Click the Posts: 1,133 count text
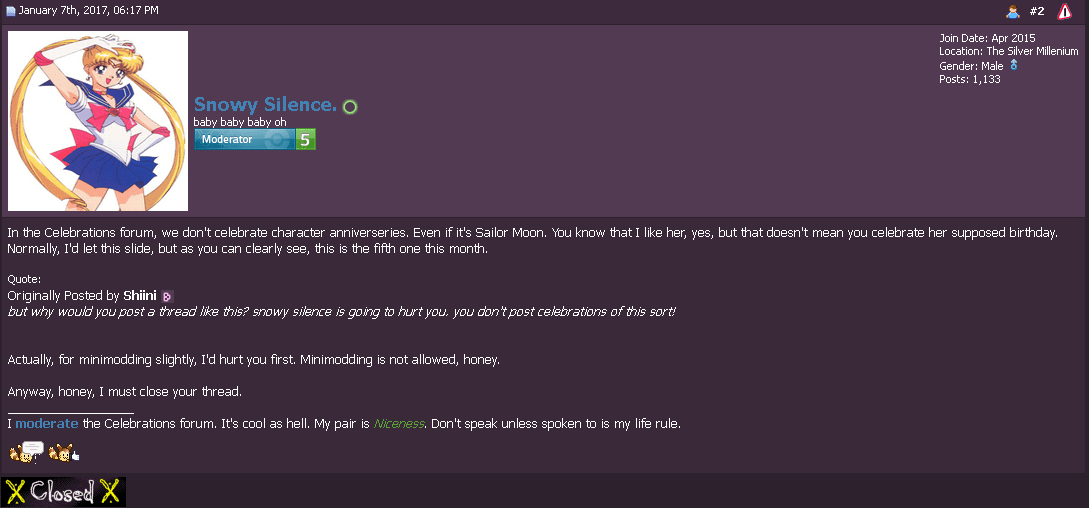The height and width of the screenshot is (508, 1089). 970,79
